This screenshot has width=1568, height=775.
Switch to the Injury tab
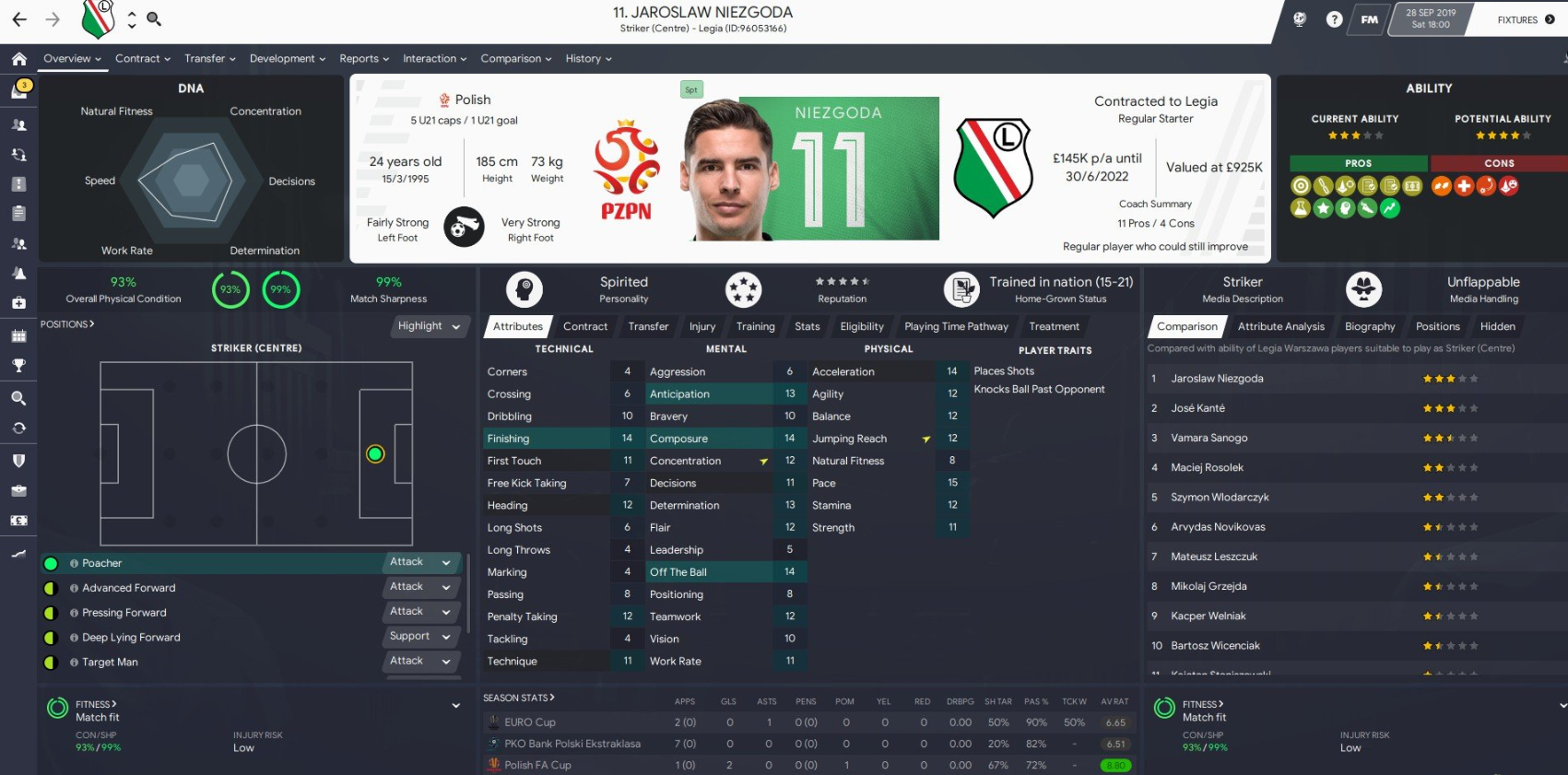pyautogui.click(x=701, y=326)
